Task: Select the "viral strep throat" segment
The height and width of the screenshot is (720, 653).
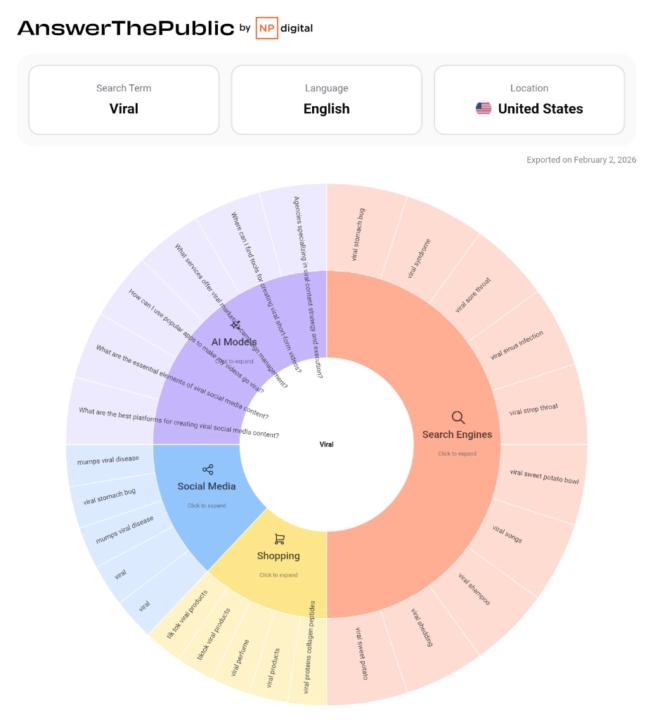Action: [x=534, y=410]
